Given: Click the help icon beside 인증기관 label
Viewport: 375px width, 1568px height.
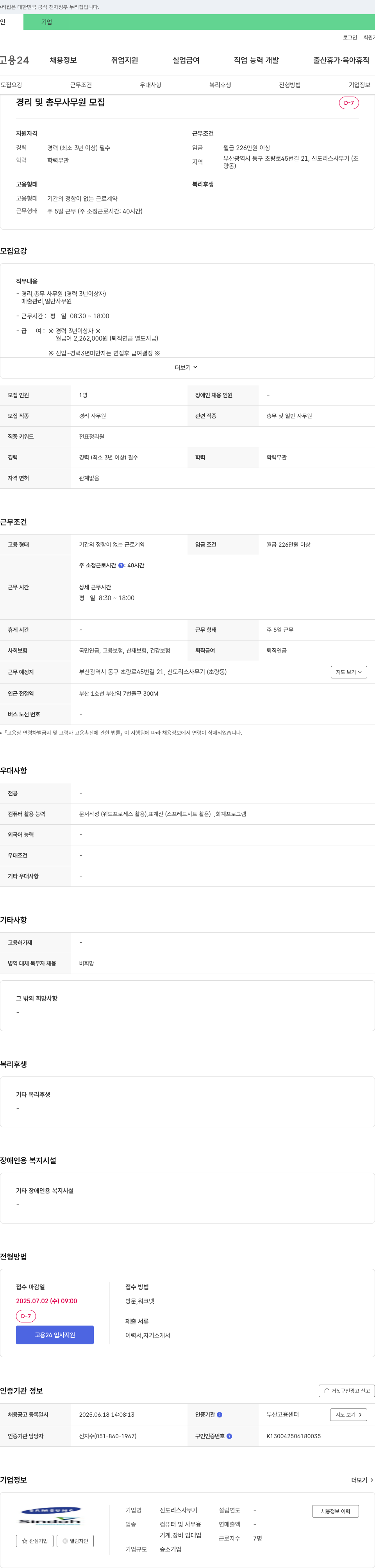Looking at the screenshot, I should pos(220,1415).
